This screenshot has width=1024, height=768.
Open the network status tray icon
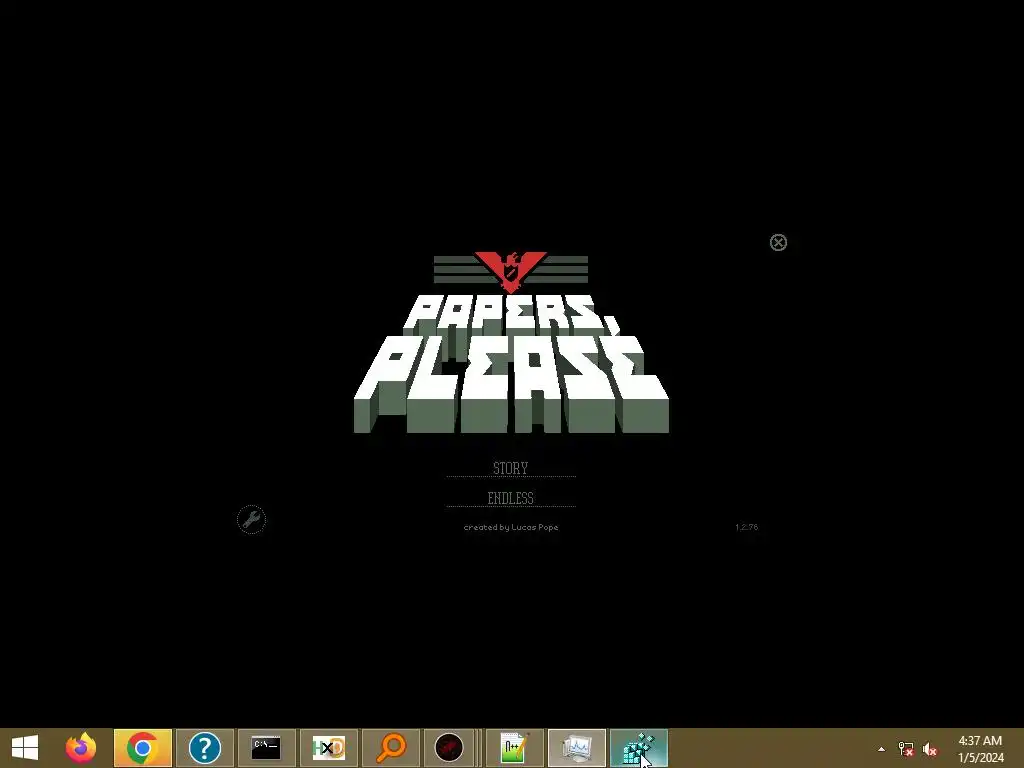(906, 749)
